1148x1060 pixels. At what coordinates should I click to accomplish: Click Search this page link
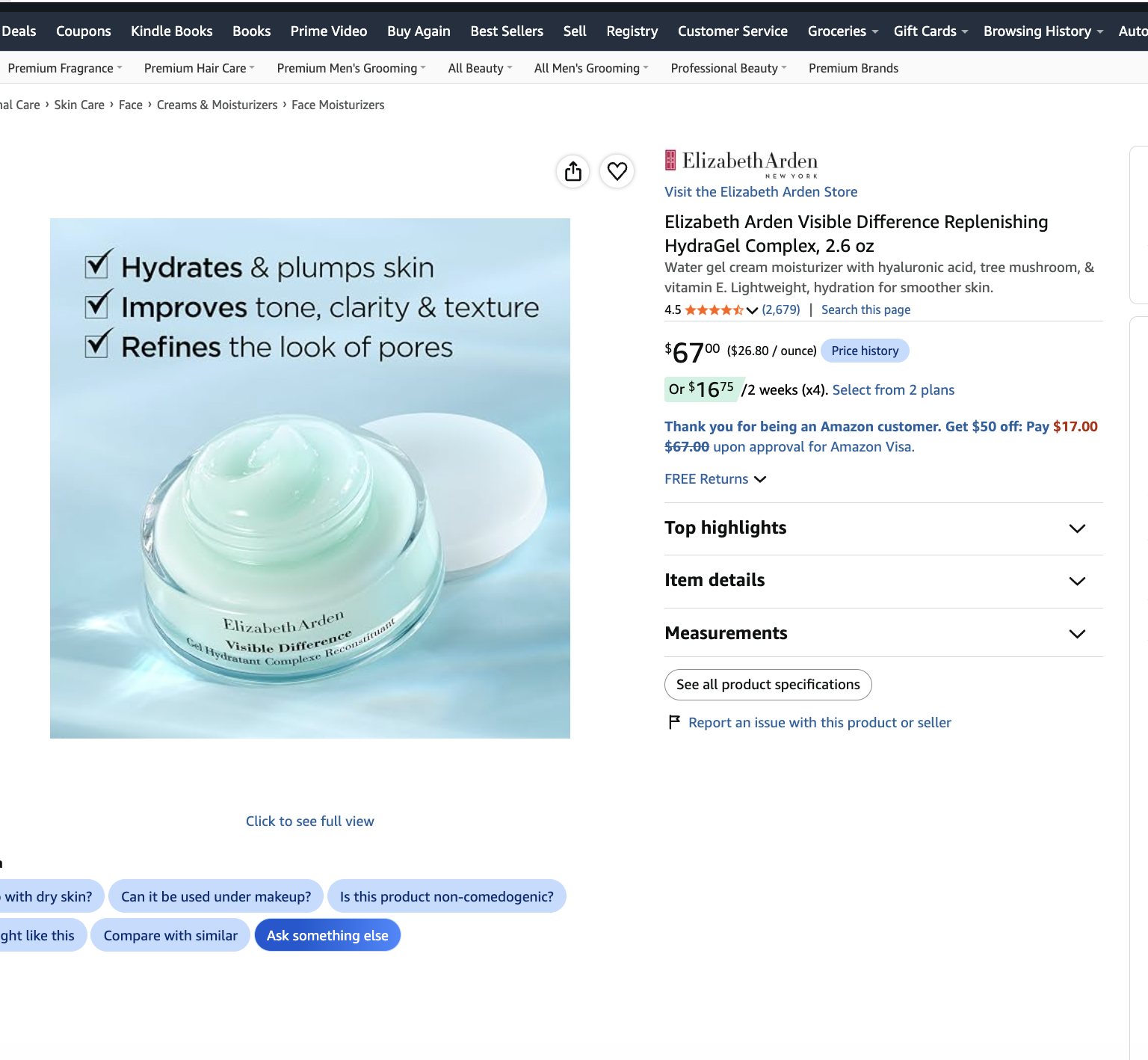pyautogui.click(x=865, y=309)
